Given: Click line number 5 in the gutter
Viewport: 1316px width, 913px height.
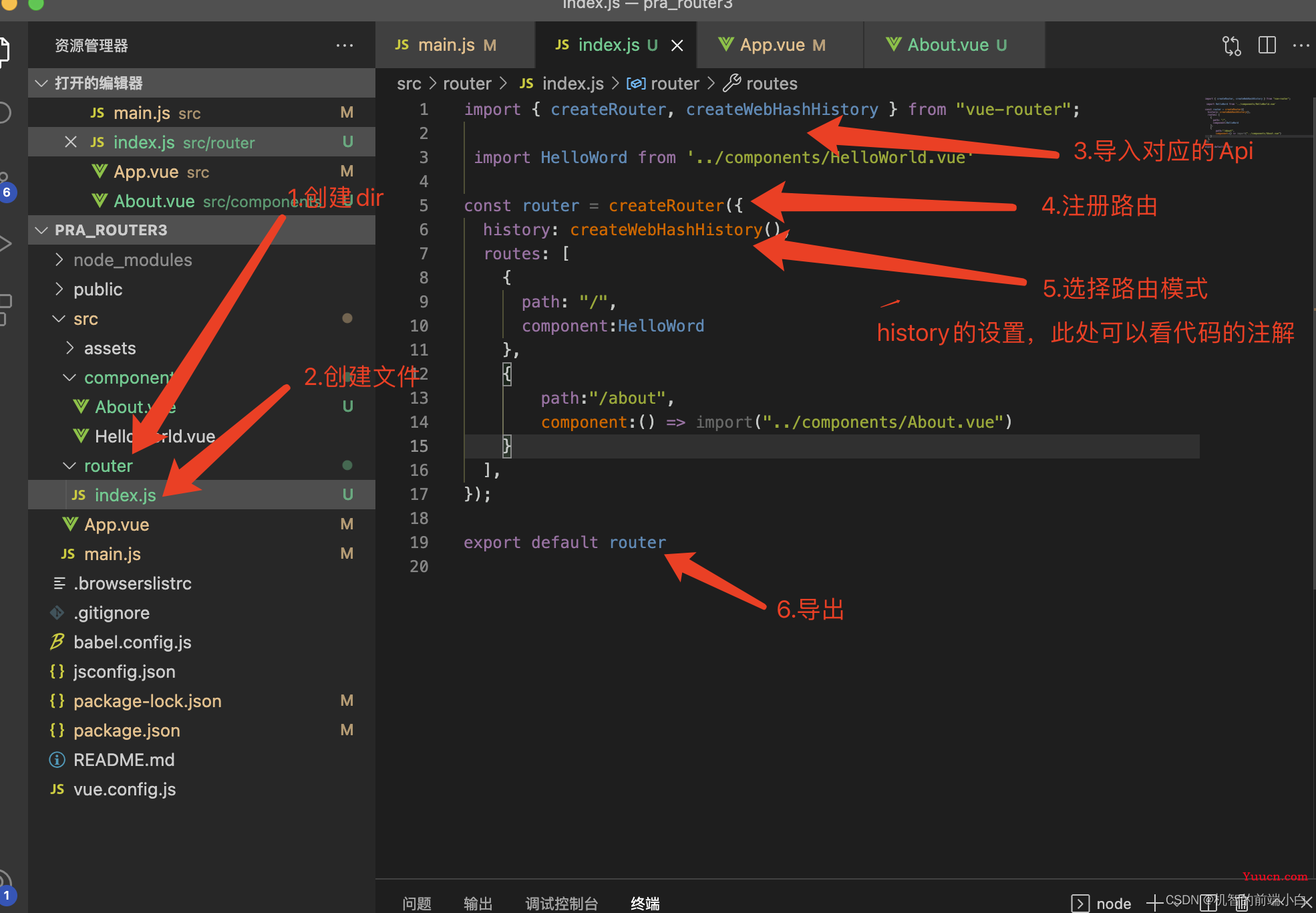Looking at the screenshot, I should 424,205.
